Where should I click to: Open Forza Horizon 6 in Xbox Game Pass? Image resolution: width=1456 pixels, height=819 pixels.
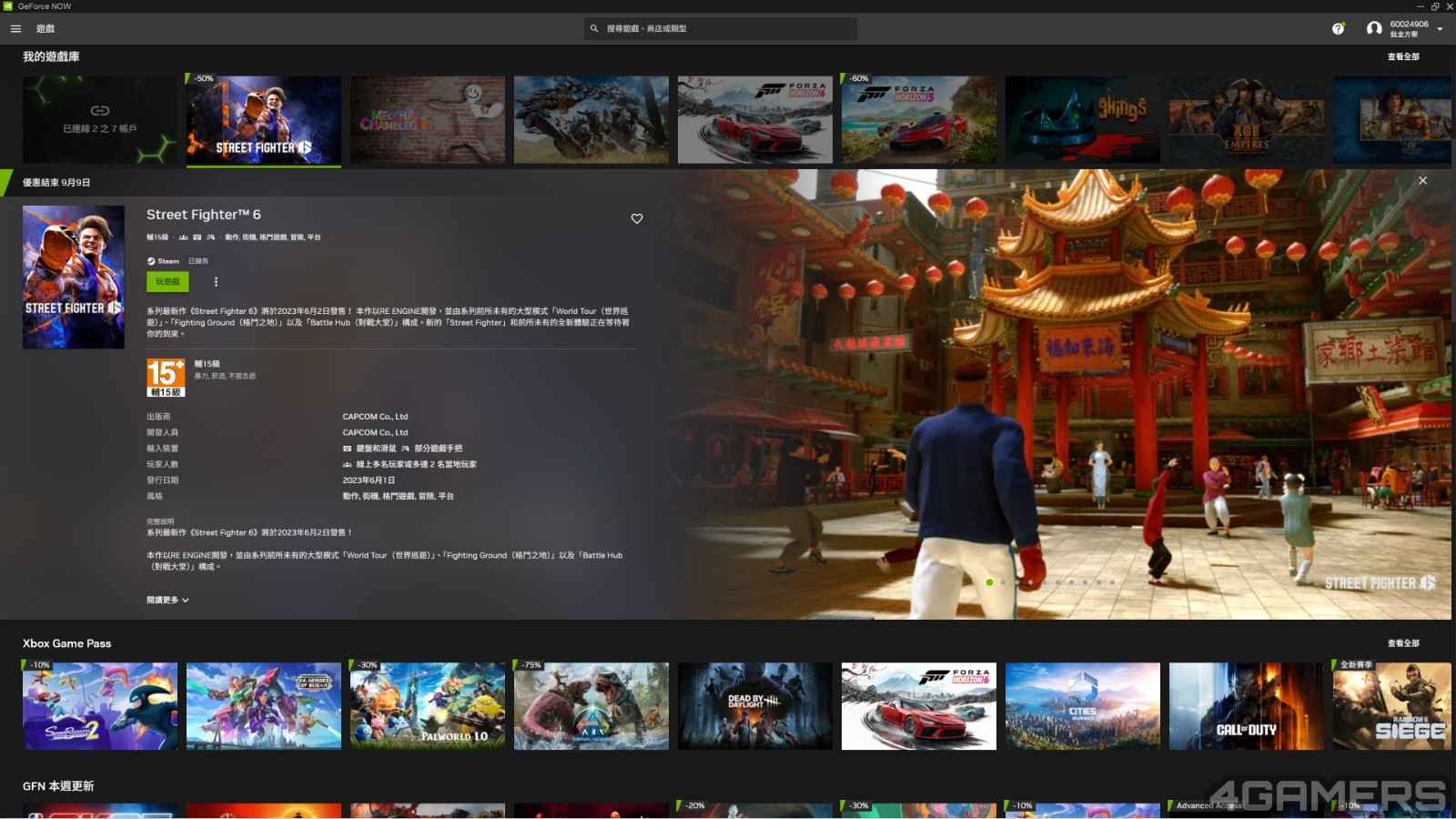click(x=919, y=706)
